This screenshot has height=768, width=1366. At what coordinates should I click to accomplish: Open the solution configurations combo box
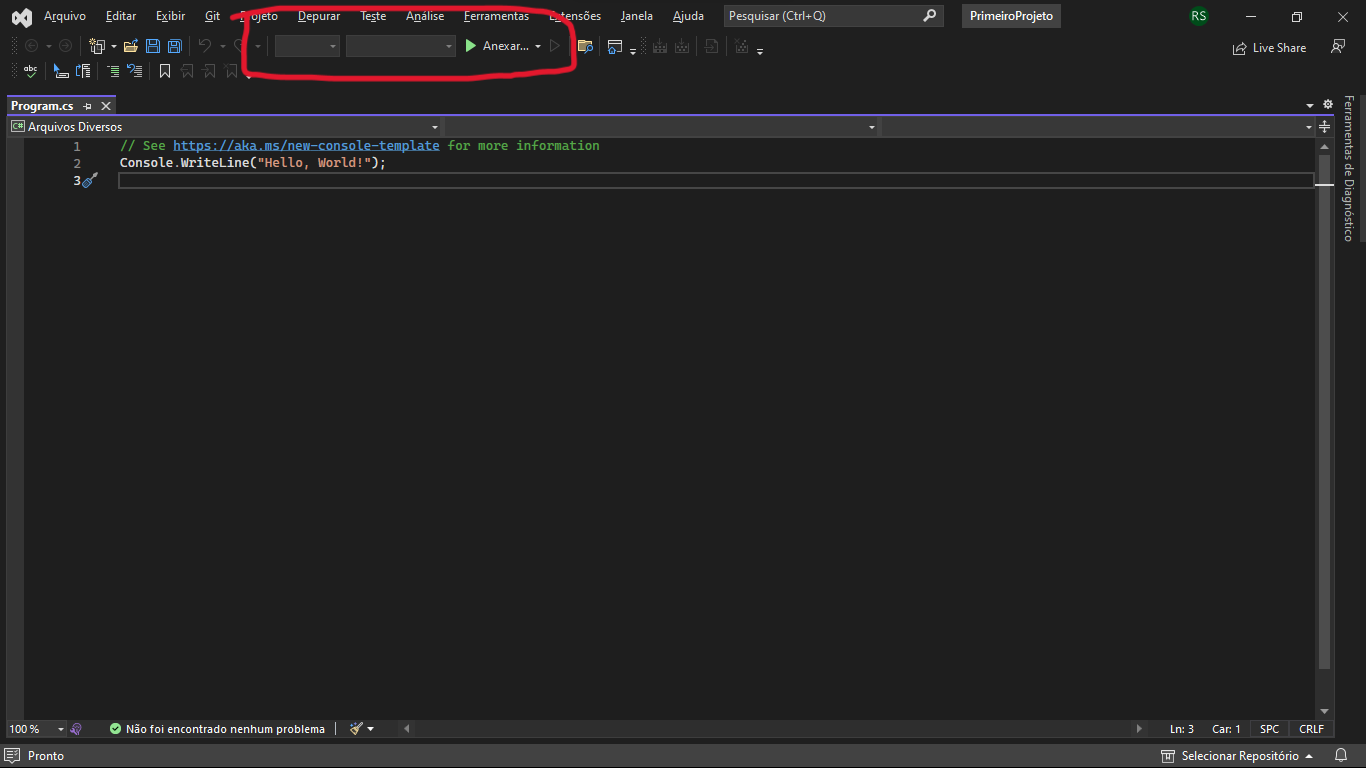307,46
